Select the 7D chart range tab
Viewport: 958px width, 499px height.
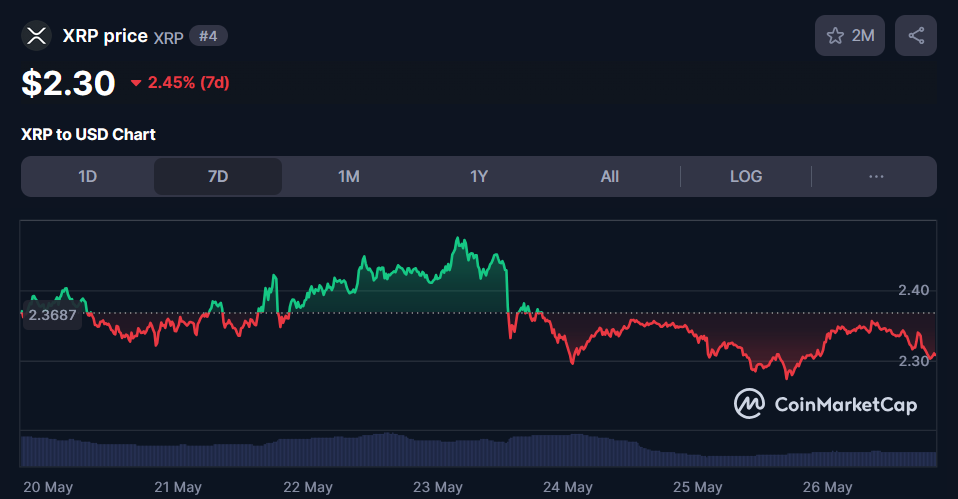(218, 177)
